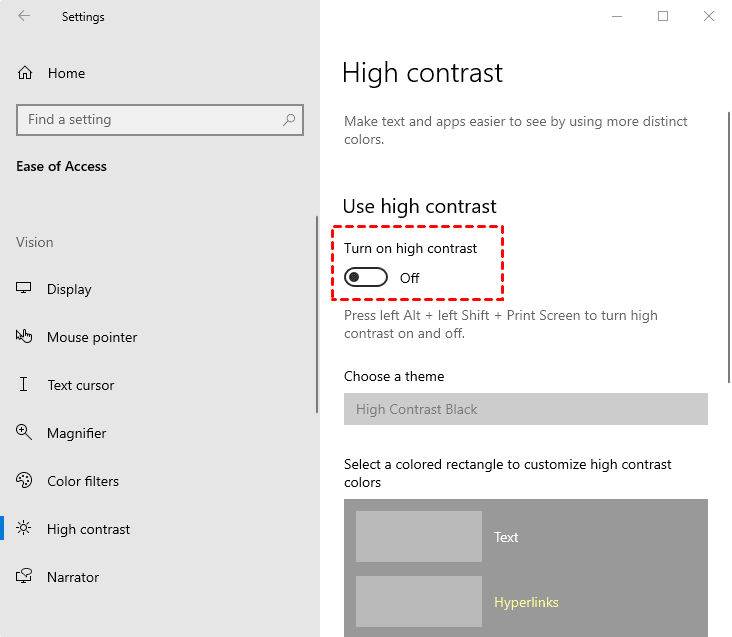Select the Narrator menu item
Viewport: 732px width, 637px height.
coord(73,577)
